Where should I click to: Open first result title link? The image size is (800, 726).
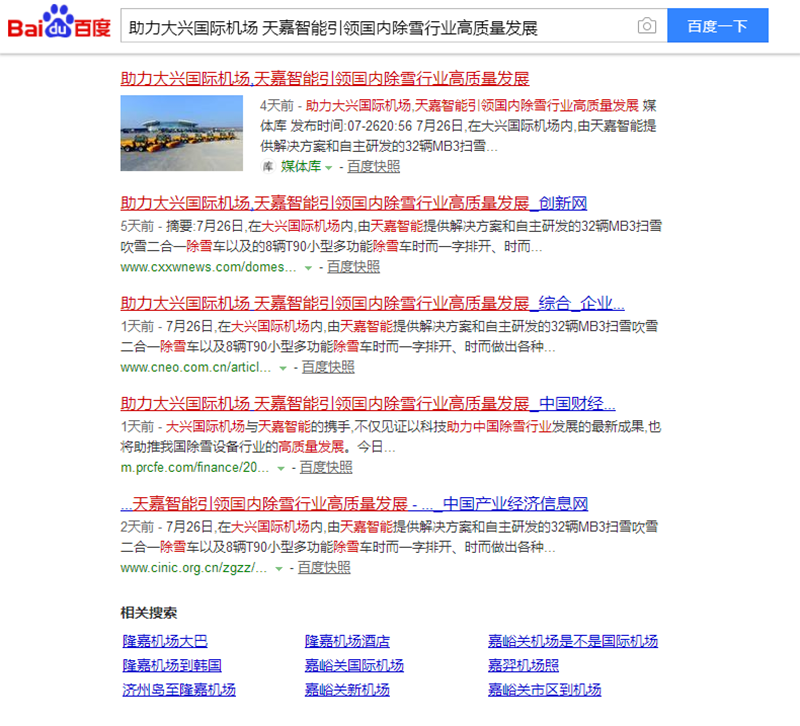click(325, 79)
